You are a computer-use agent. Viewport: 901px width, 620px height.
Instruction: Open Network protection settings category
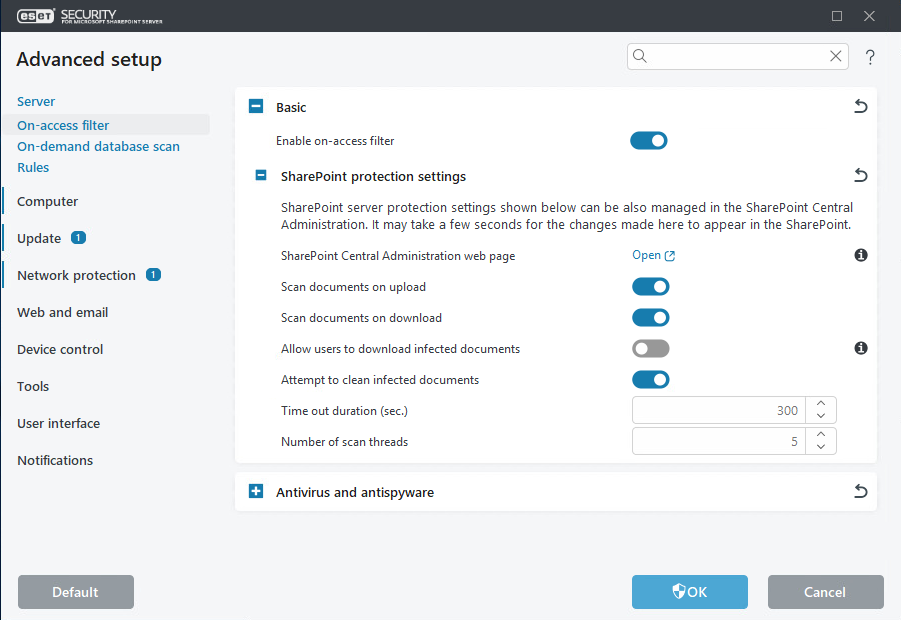(x=76, y=275)
